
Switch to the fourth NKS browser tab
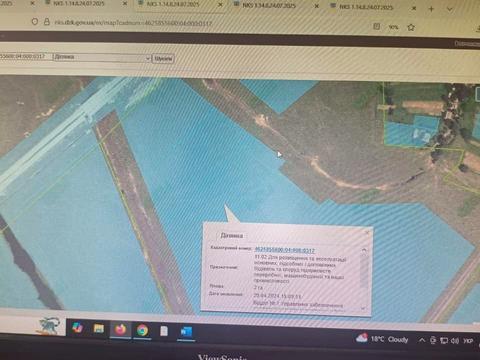pos(366,7)
